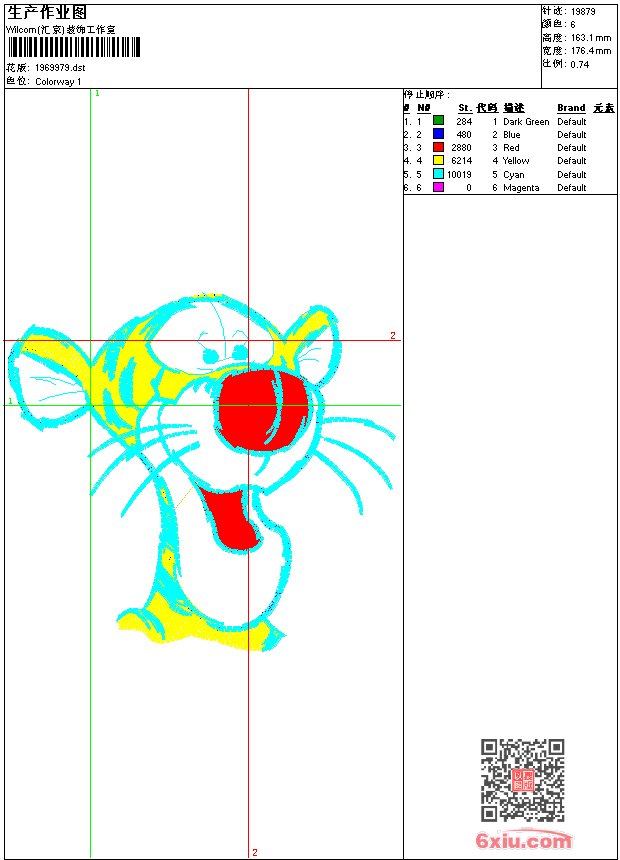This screenshot has width=620, height=860.
Task: Click the embroidered tiger's red nose
Action: coord(264,409)
